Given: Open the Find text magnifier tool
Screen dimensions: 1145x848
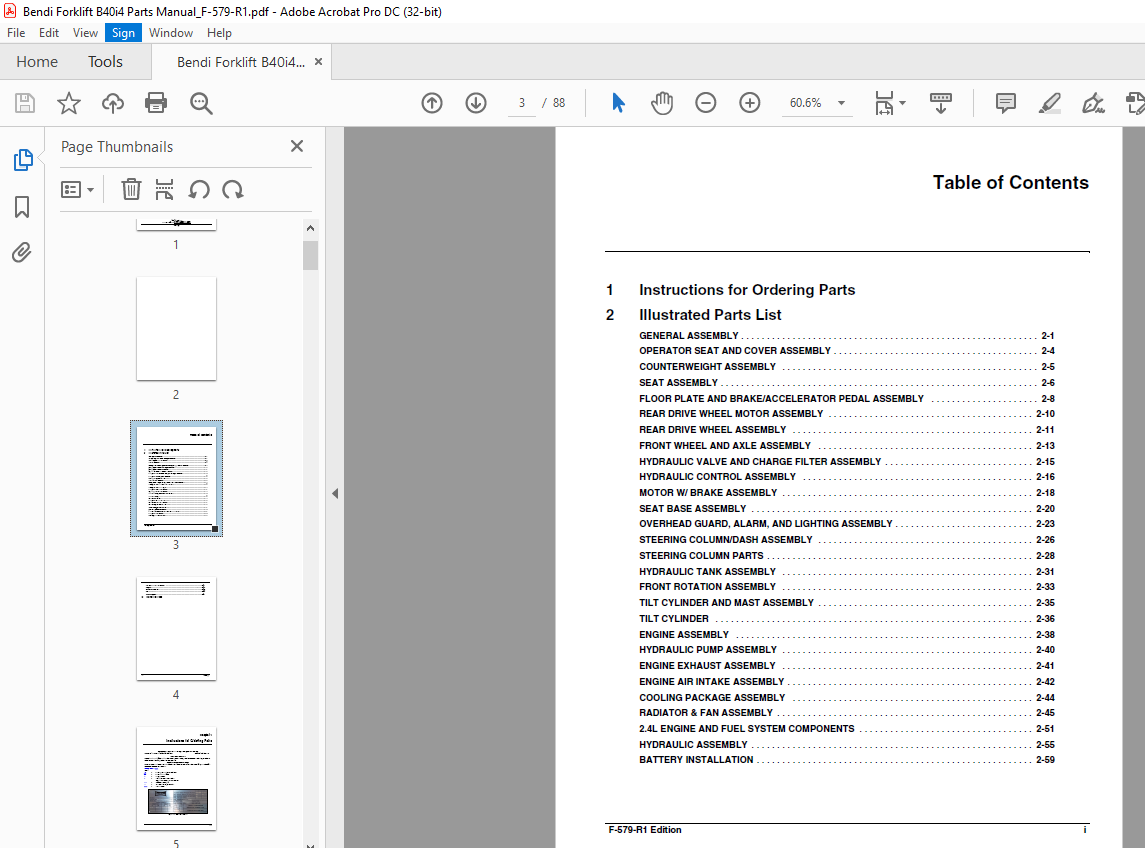Looking at the screenshot, I should tap(201, 103).
